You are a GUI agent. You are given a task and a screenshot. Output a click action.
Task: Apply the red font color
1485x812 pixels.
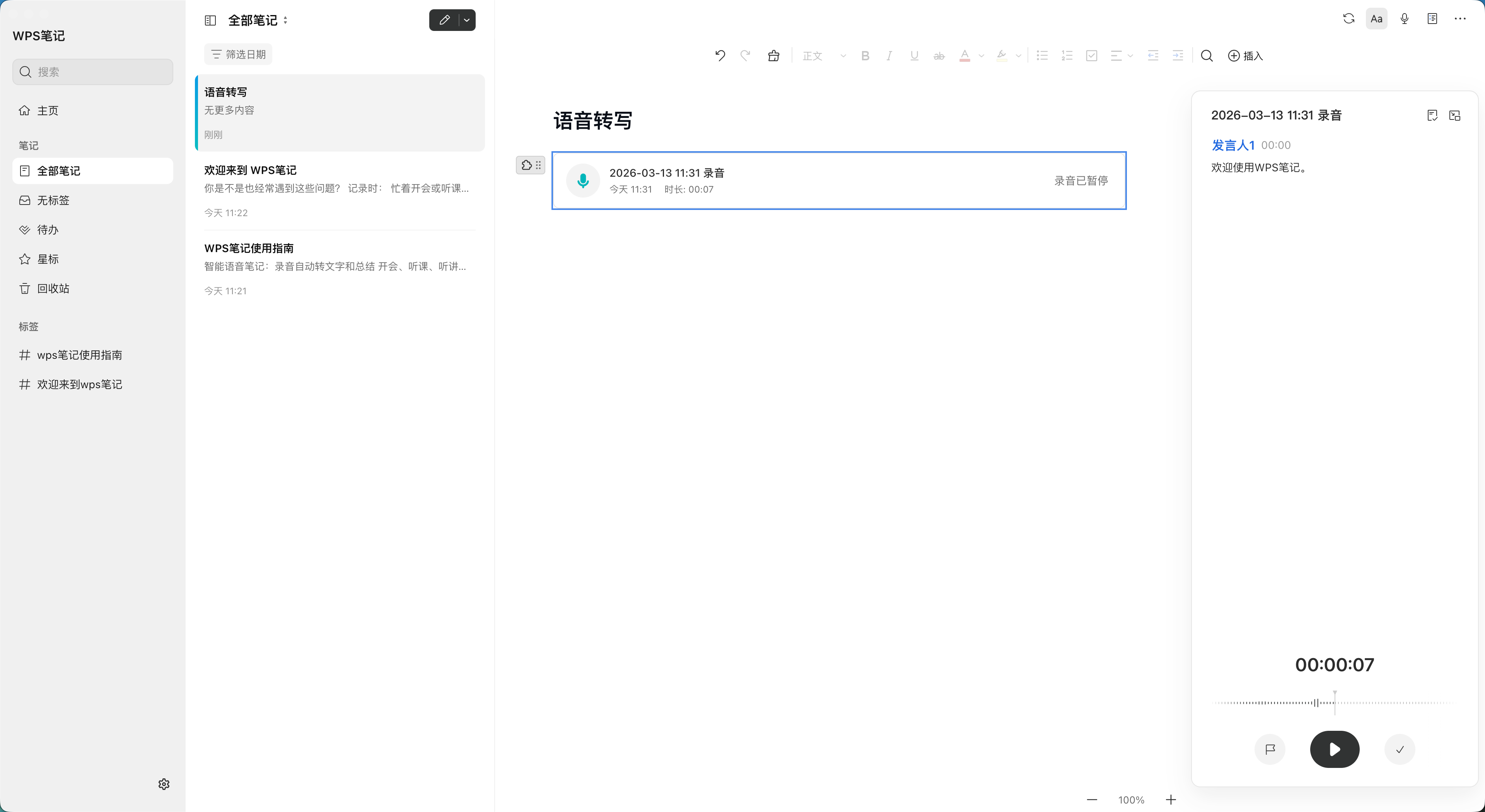tap(964, 56)
